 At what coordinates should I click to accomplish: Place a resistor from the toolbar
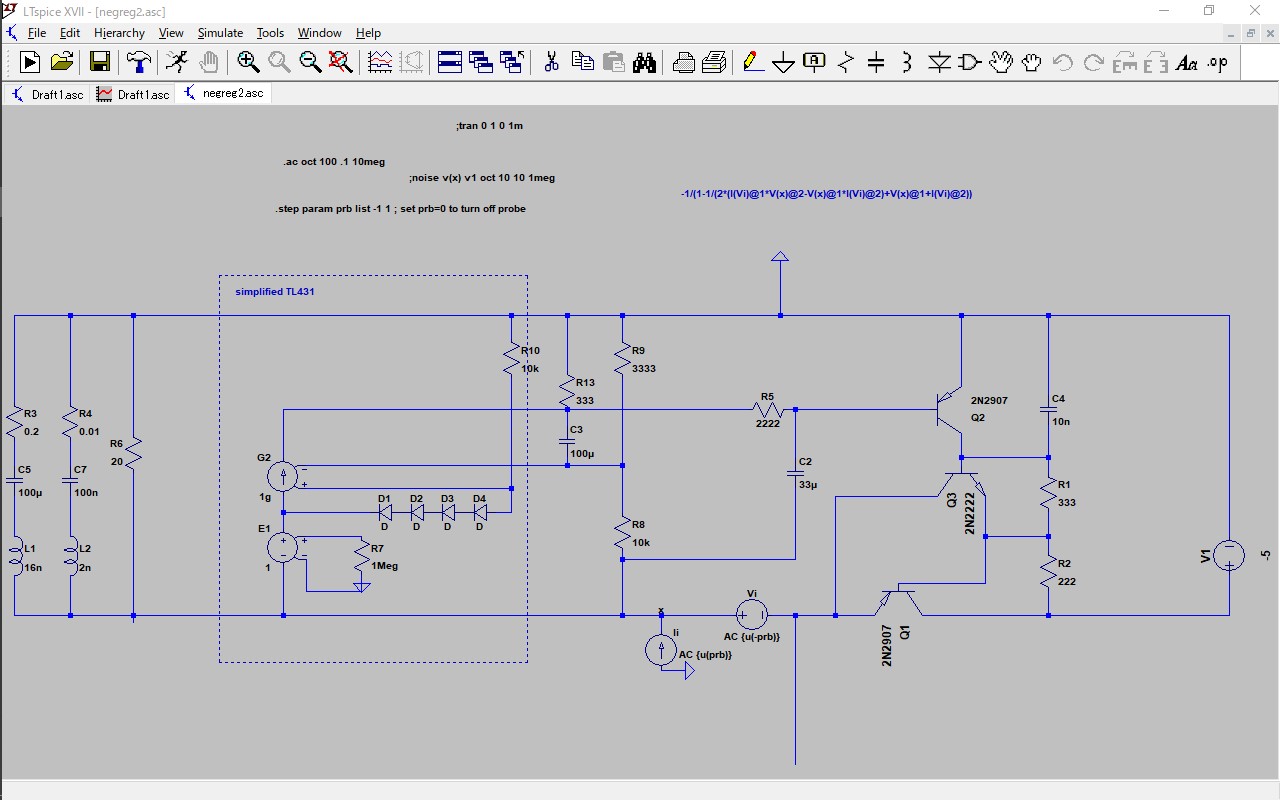(x=846, y=62)
